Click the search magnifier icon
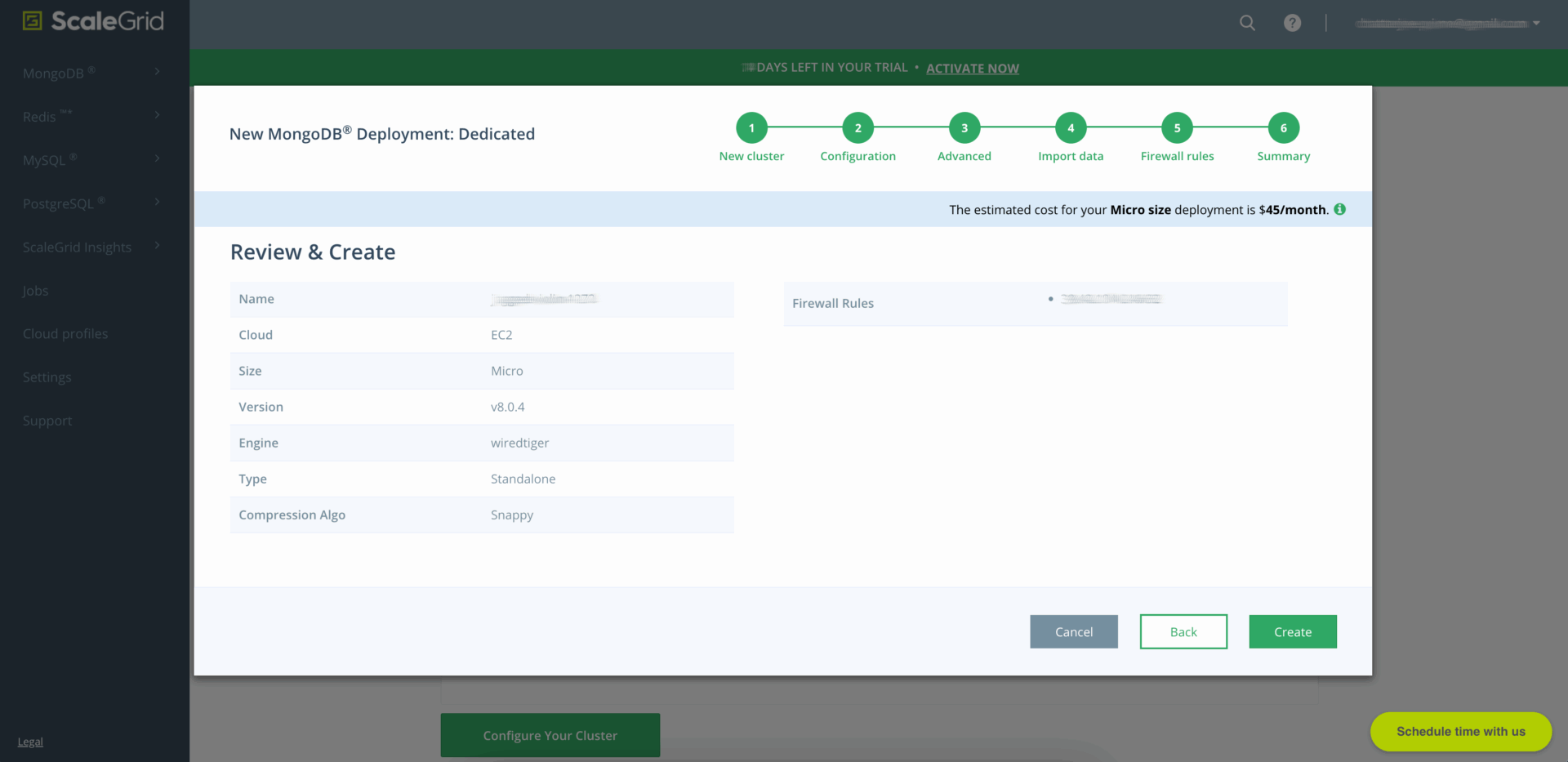Viewport: 1568px width, 762px height. coord(1247,23)
